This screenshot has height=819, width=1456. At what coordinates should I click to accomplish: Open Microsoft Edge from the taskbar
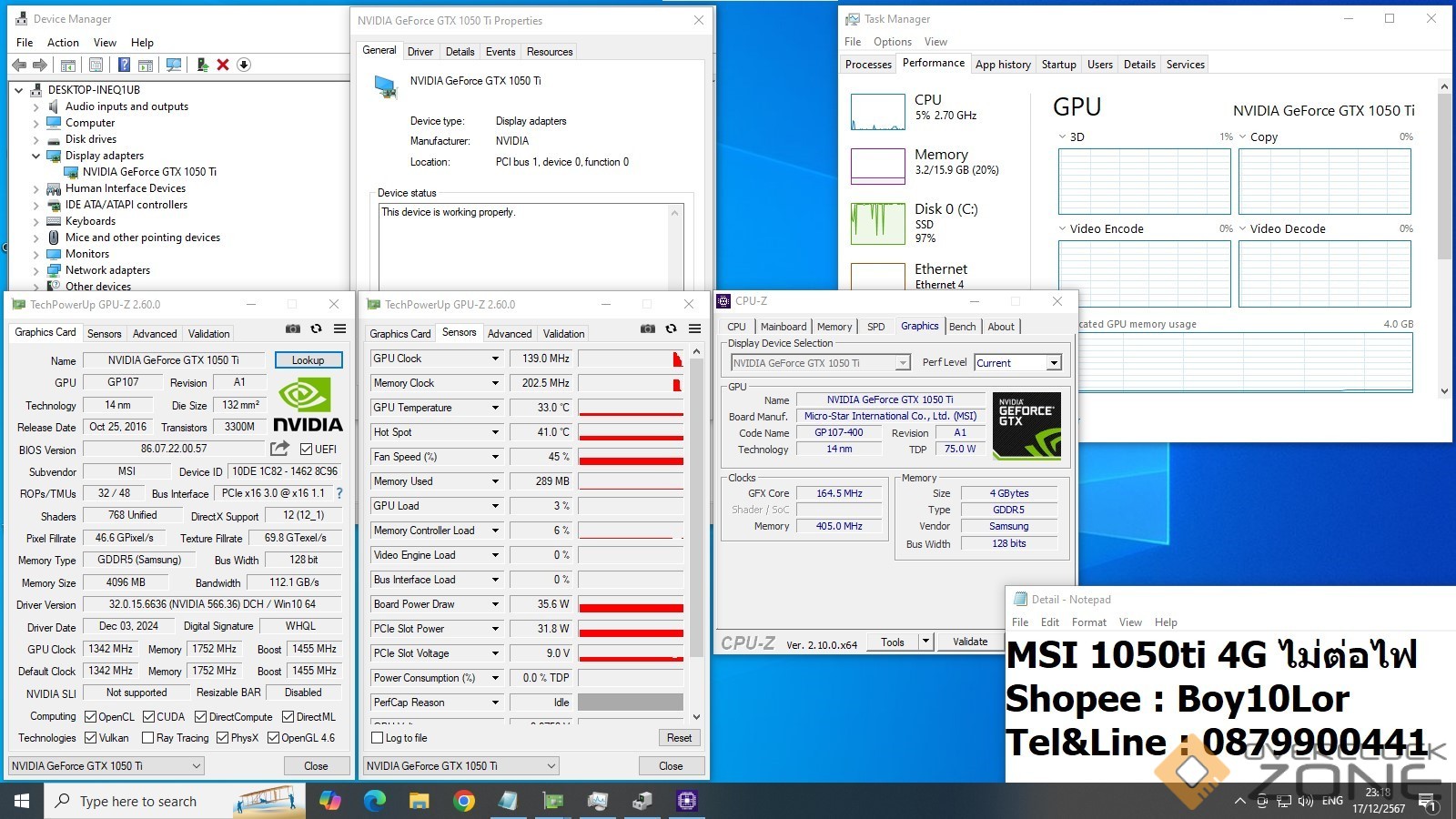pyautogui.click(x=374, y=801)
